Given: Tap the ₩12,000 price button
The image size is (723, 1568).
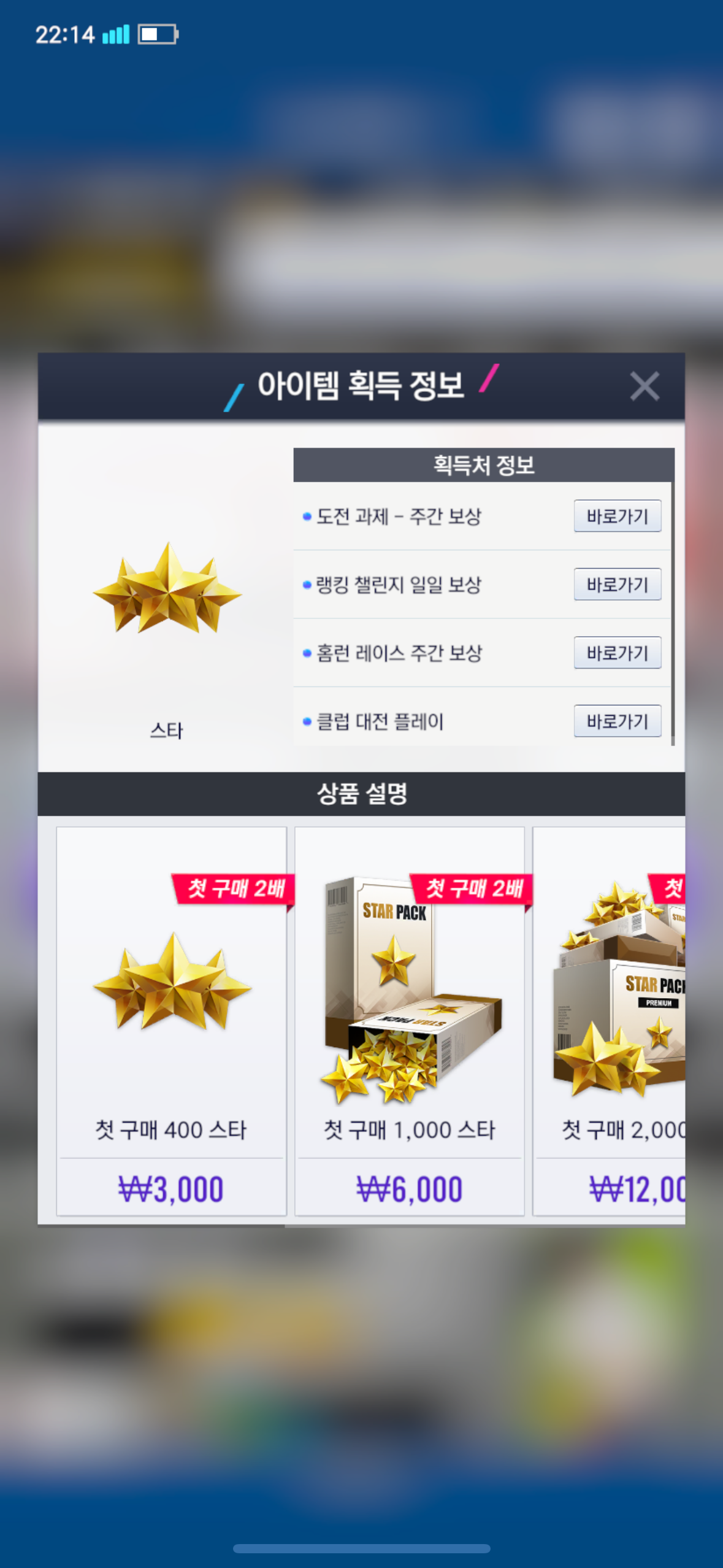Looking at the screenshot, I should (611, 1189).
